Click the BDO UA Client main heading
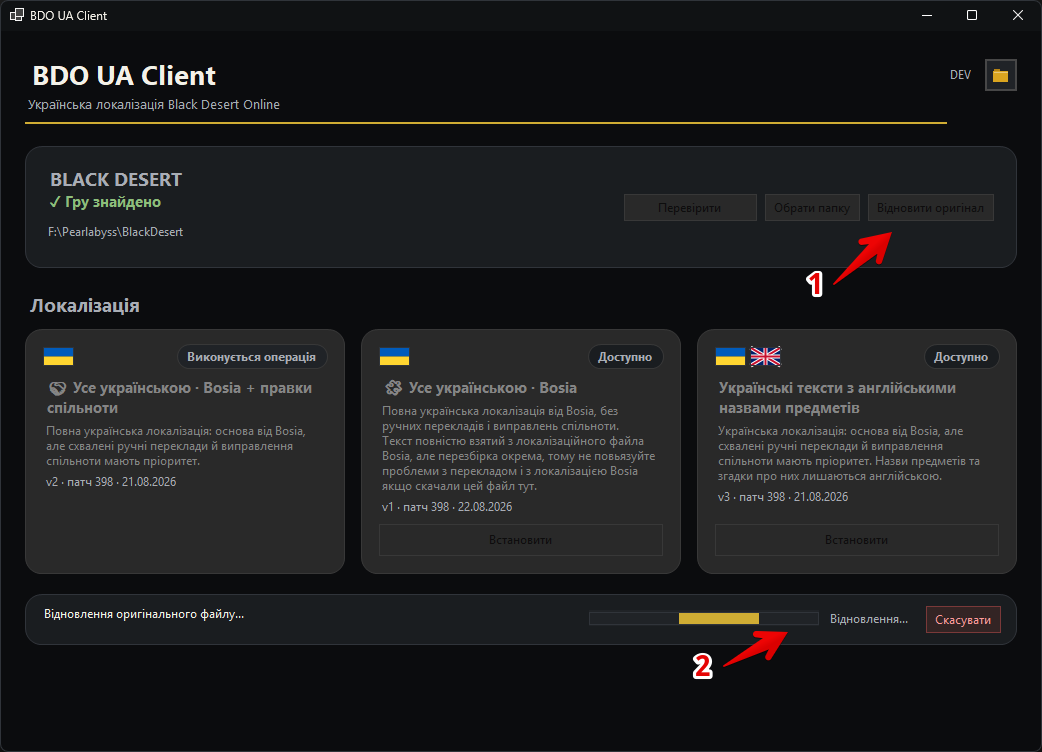Screen dimensions: 1042x752 124,76
